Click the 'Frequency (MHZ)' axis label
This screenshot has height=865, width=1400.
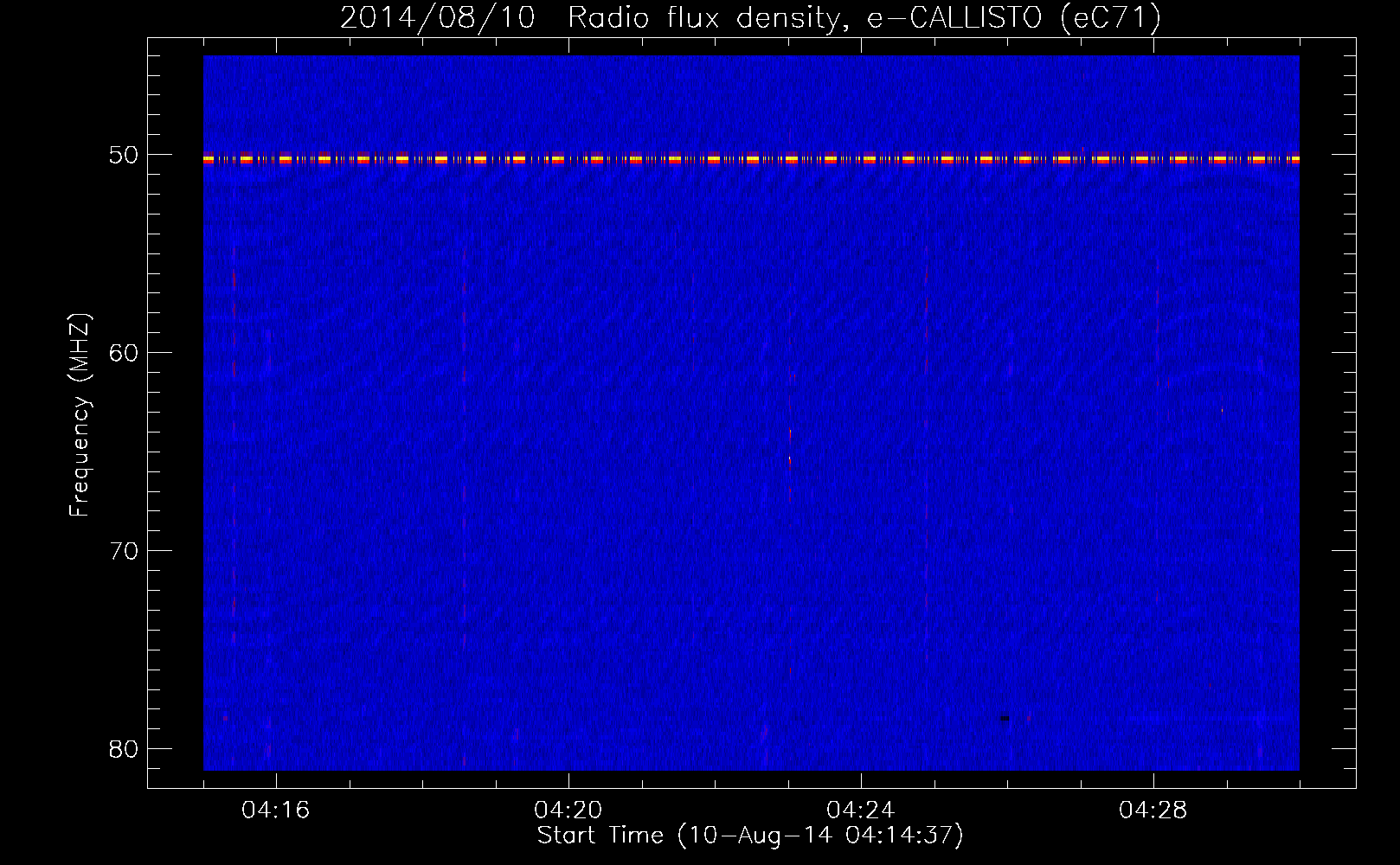(x=79, y=415)
